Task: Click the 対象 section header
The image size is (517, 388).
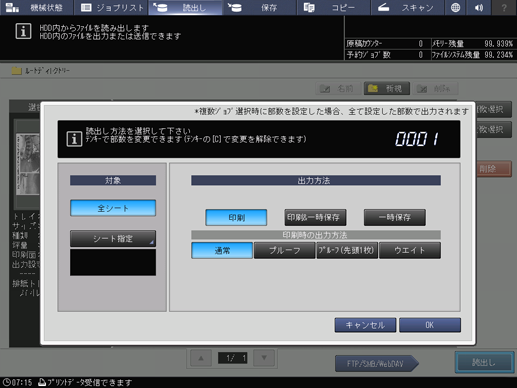Action: [x=113, y=181]
